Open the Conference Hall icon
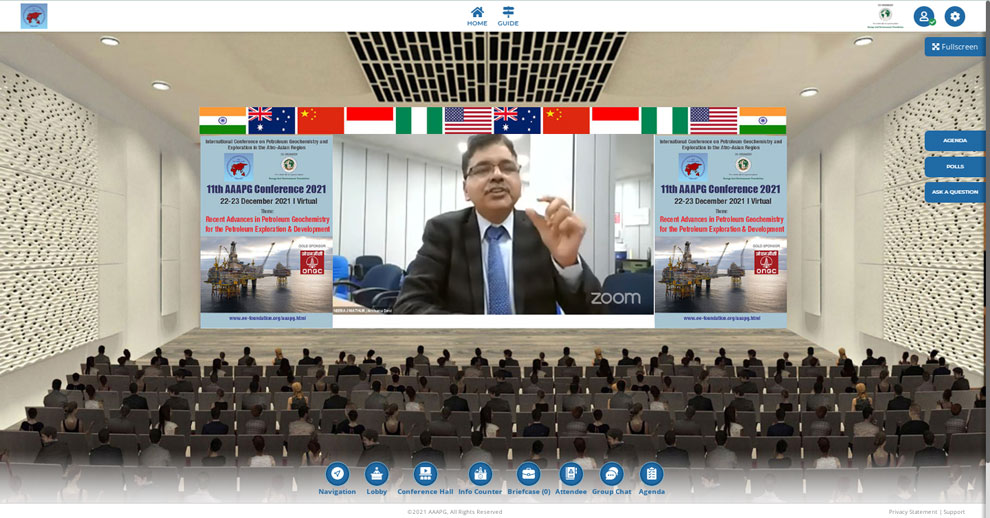This screenshot has width=990, height=518. coord(425,479)
